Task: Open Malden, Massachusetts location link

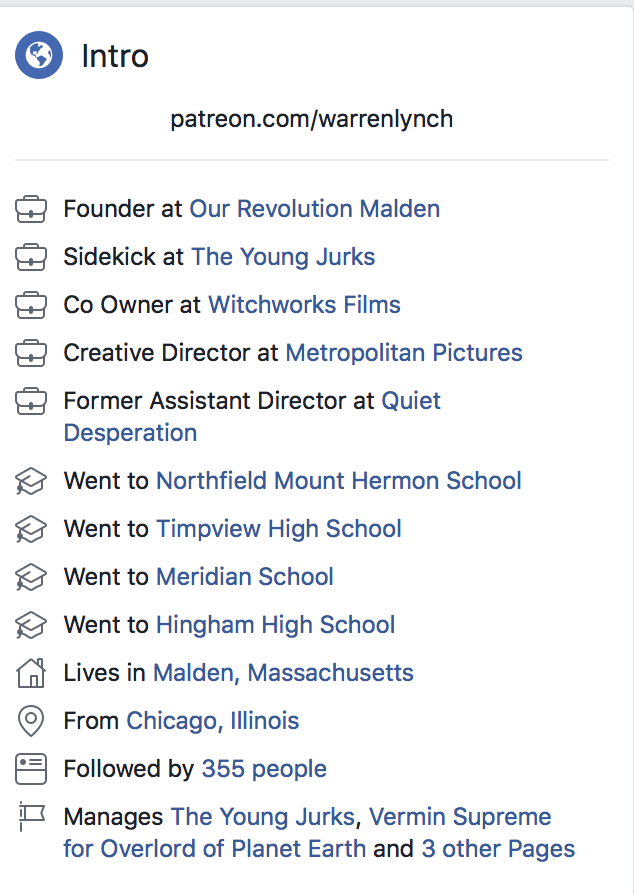Action: [283, 673]
